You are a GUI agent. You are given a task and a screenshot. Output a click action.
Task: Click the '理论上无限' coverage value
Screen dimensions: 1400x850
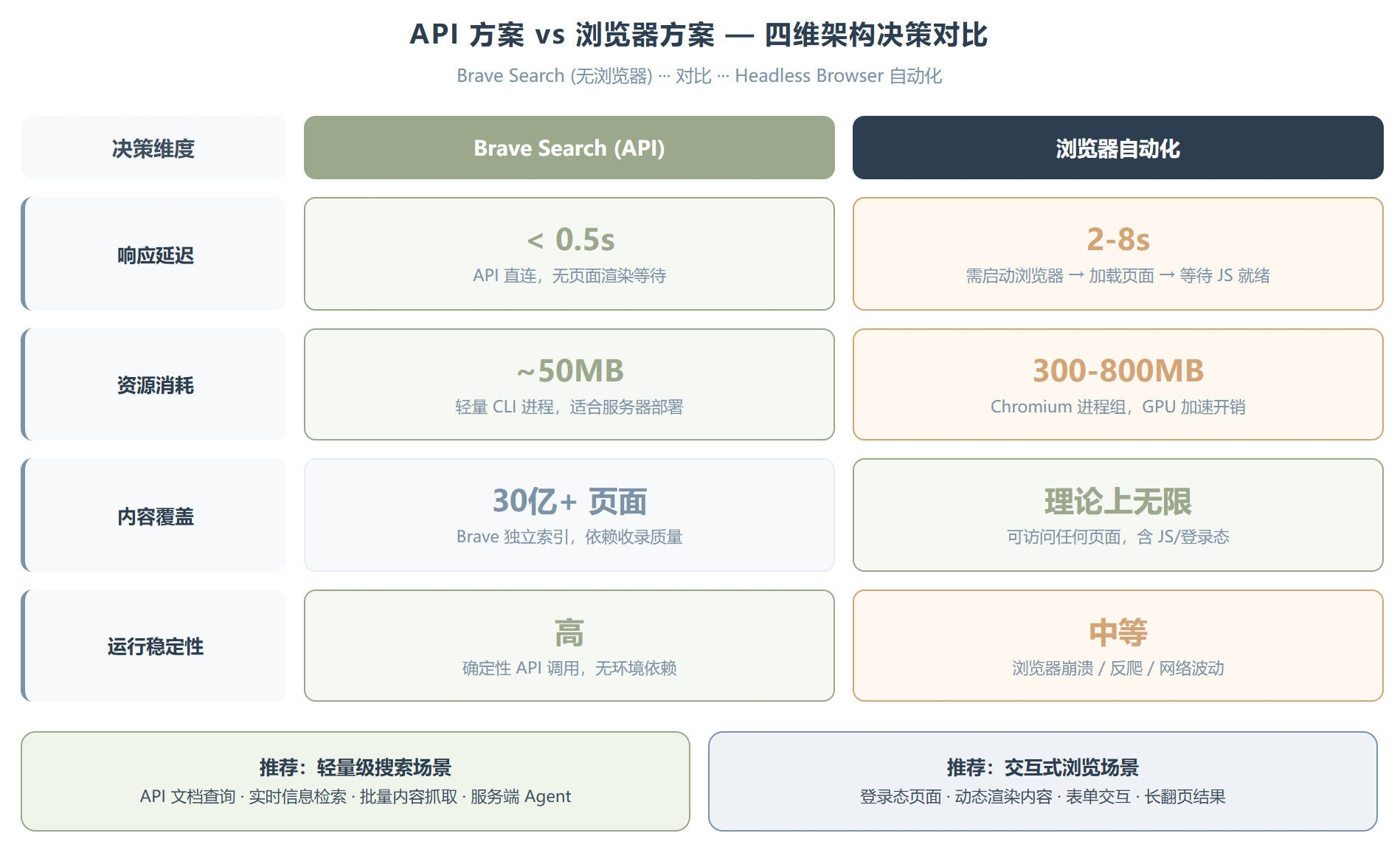(x=1118, y=502)
